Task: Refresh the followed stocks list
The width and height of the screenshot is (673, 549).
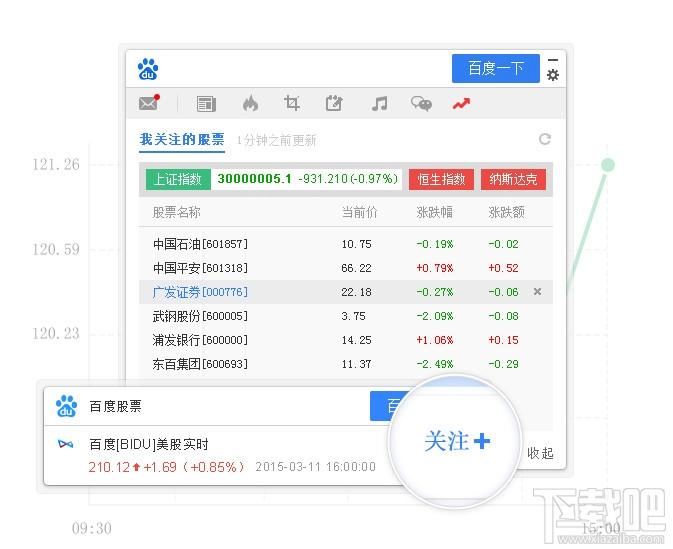Action: [545, 140]
